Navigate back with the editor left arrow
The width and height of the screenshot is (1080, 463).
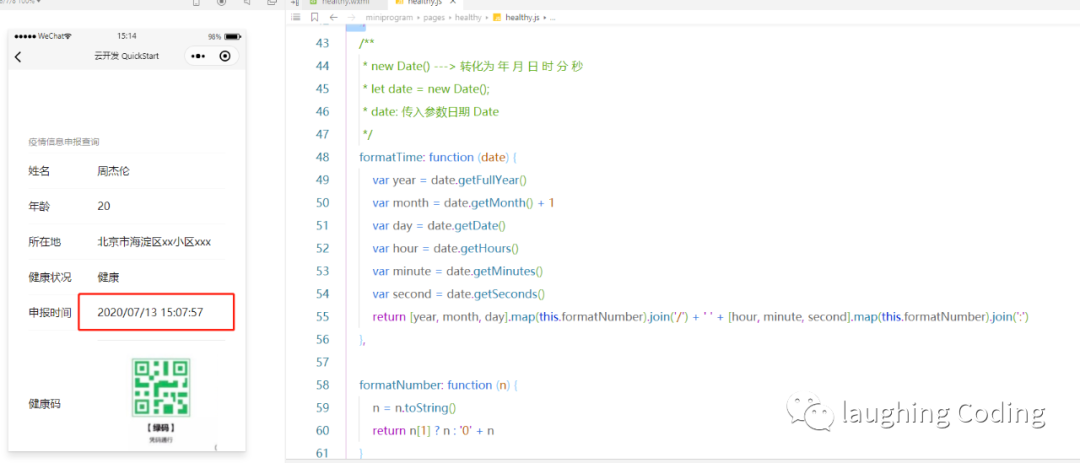coord(332,18)
